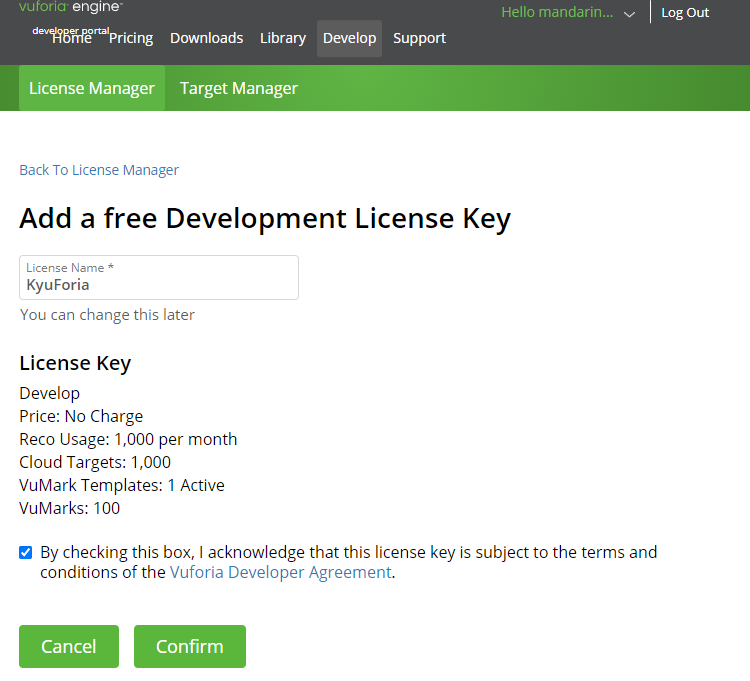Click the Cancel button
The image size is (750, 681).
click(69, 646)
